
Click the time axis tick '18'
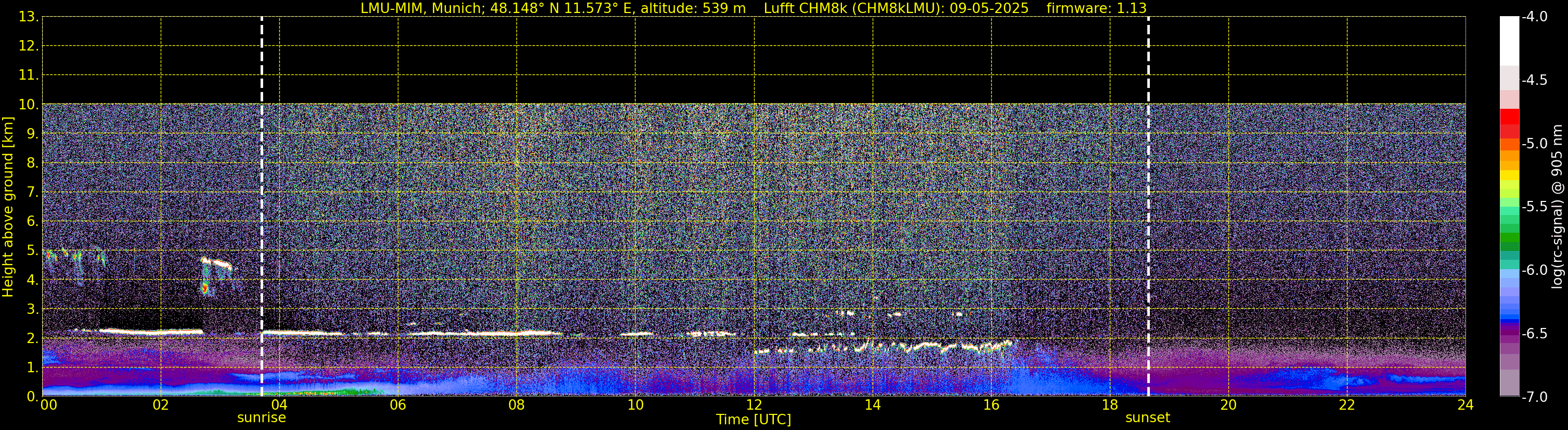1110,405
